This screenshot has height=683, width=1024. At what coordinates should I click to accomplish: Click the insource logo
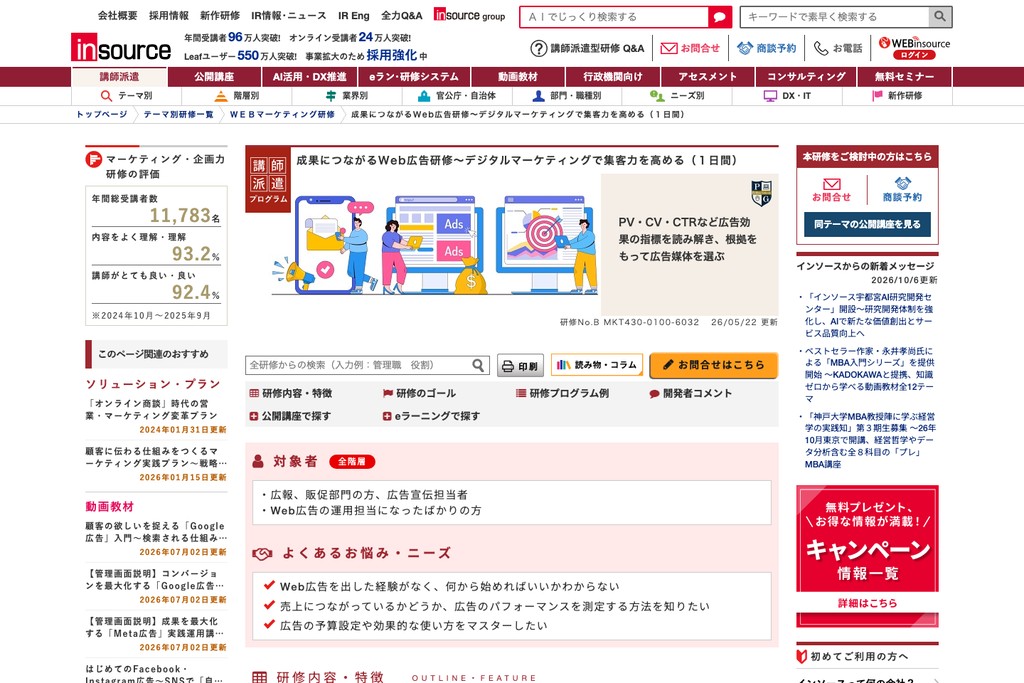coord(121,48)
